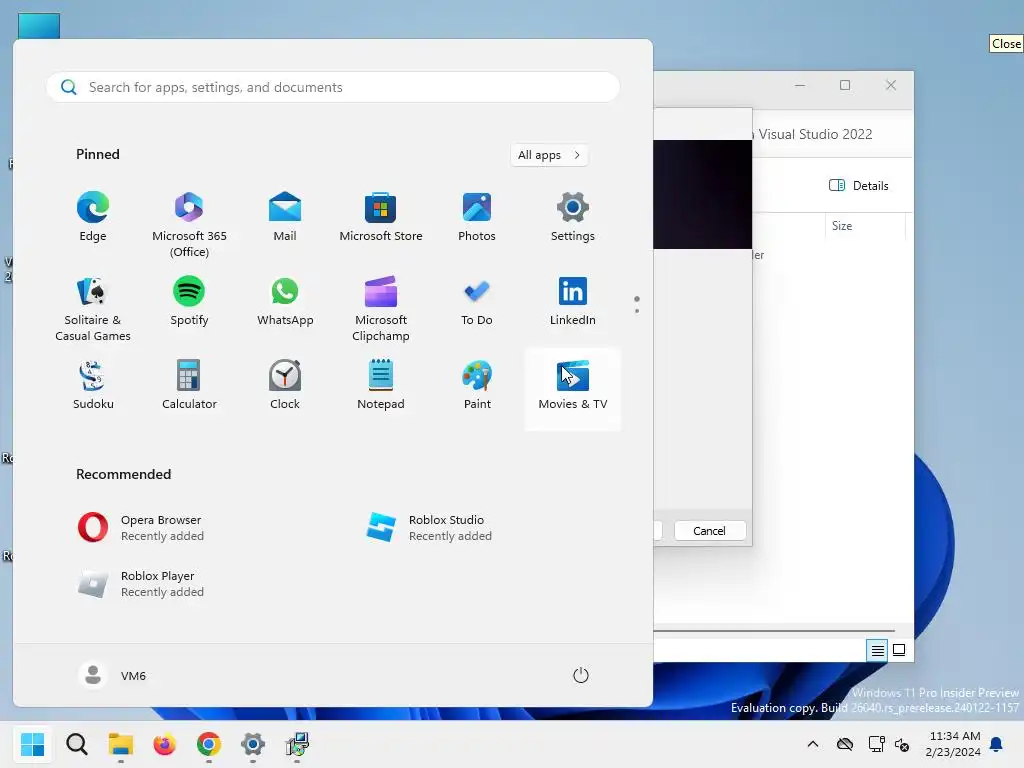
Task: Open taskbar Search
Action: pyautogui.click(x=77, y=744)
